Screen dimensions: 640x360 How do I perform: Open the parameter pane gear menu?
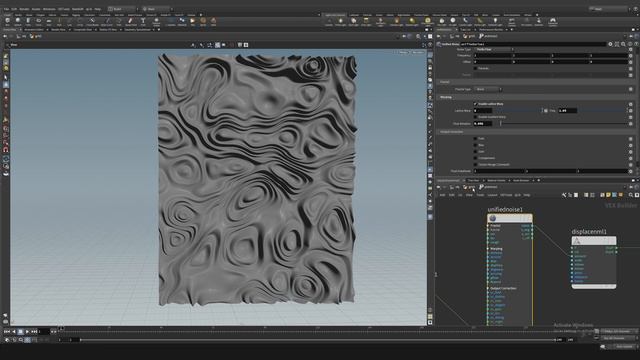(610, 44)
